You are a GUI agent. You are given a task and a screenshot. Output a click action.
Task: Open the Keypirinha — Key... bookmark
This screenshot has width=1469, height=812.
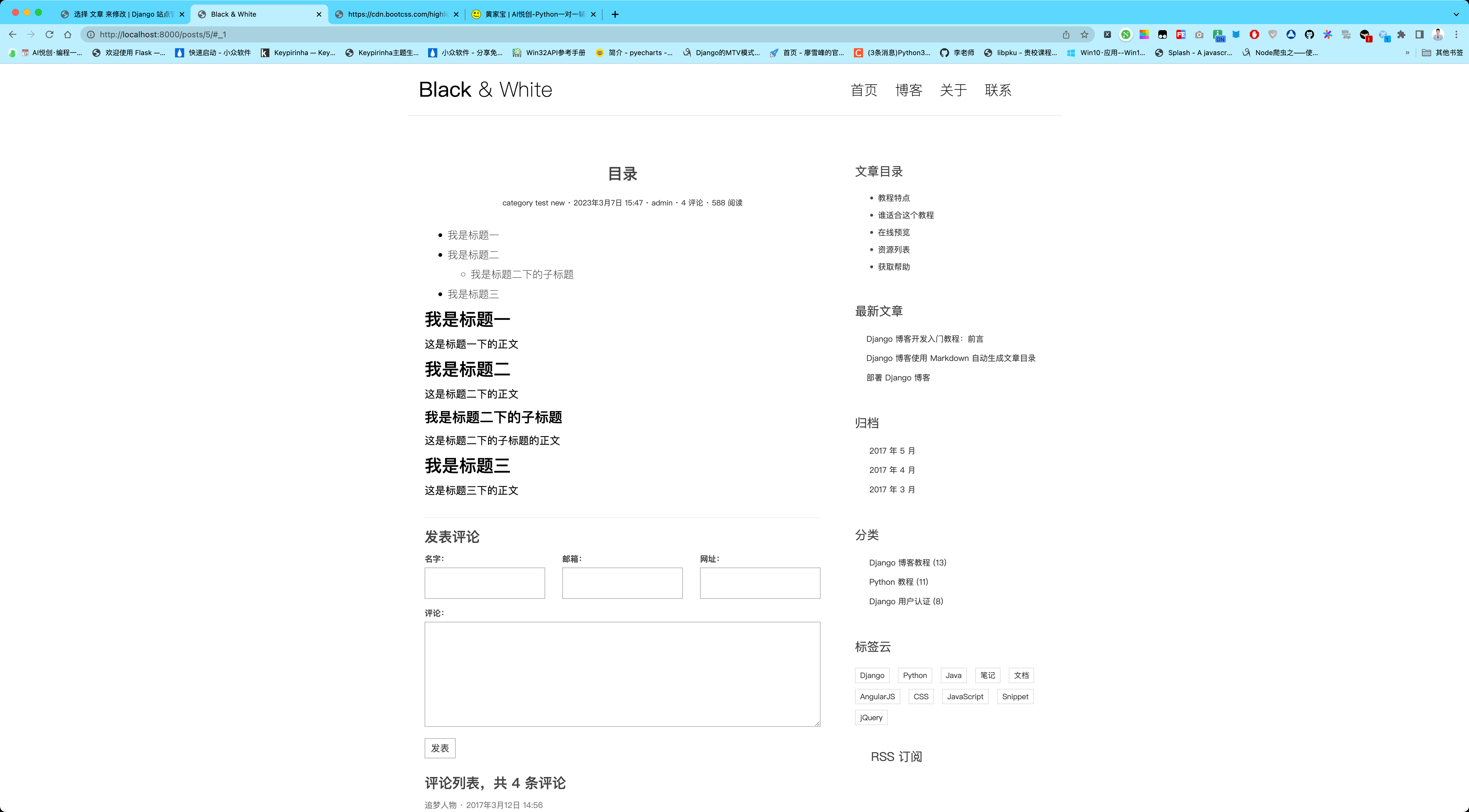tap(298, 53)
